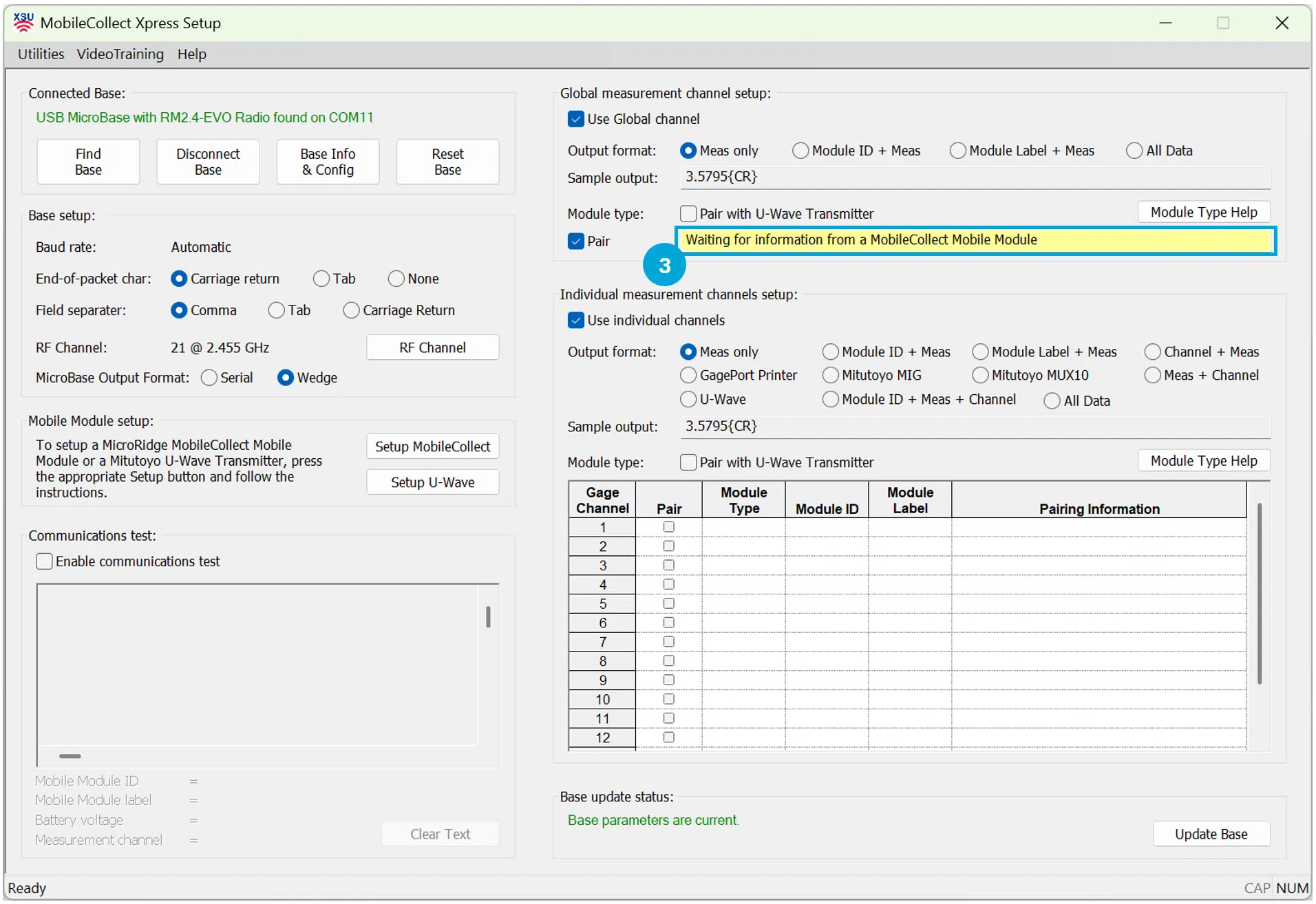
Task: Click inside the communications test output area
Action: (x=258, y=665)
